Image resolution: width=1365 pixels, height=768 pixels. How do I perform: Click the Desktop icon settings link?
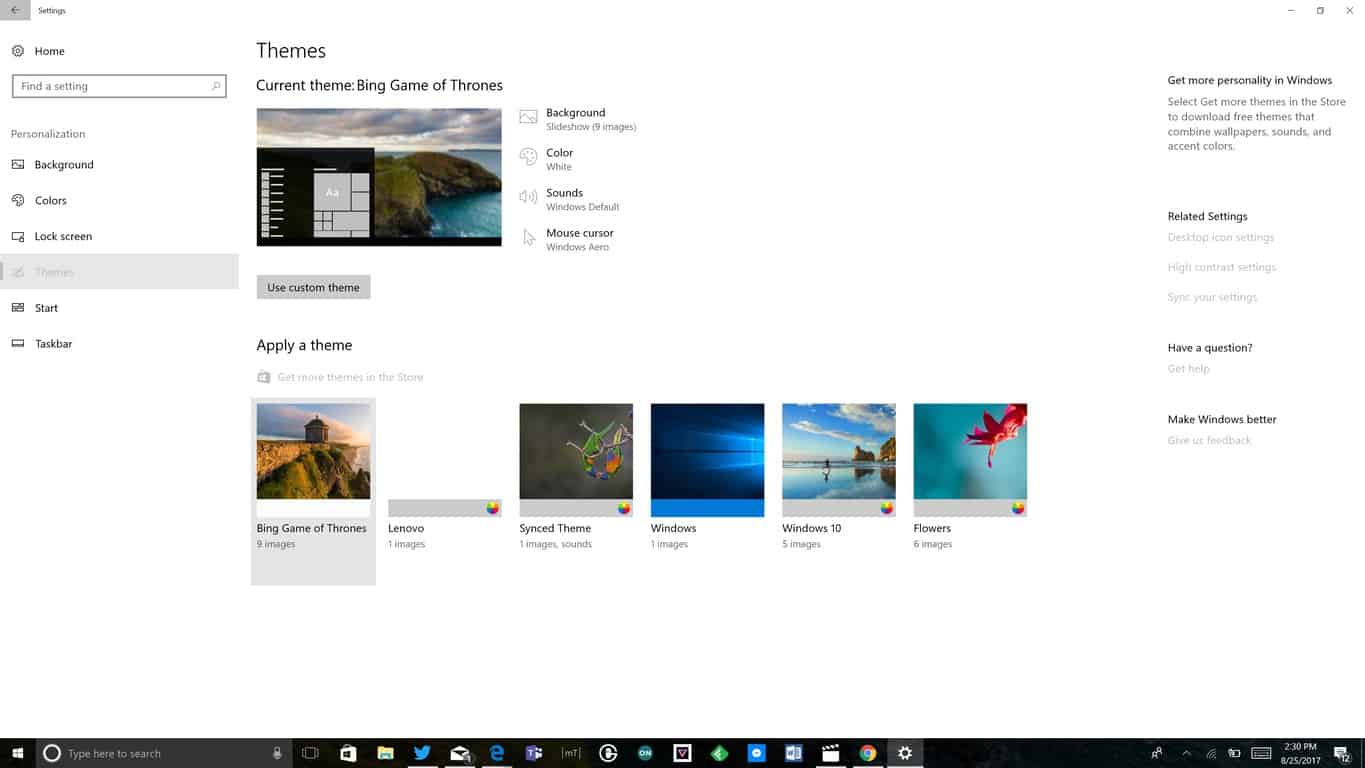click(1220, 238)
